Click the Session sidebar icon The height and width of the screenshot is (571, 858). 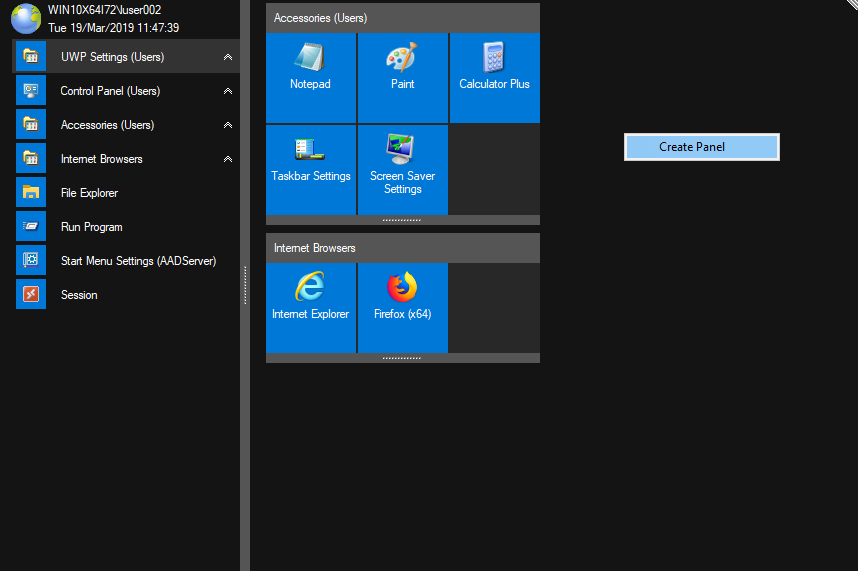pyautogui.click(x=31, y=295)
